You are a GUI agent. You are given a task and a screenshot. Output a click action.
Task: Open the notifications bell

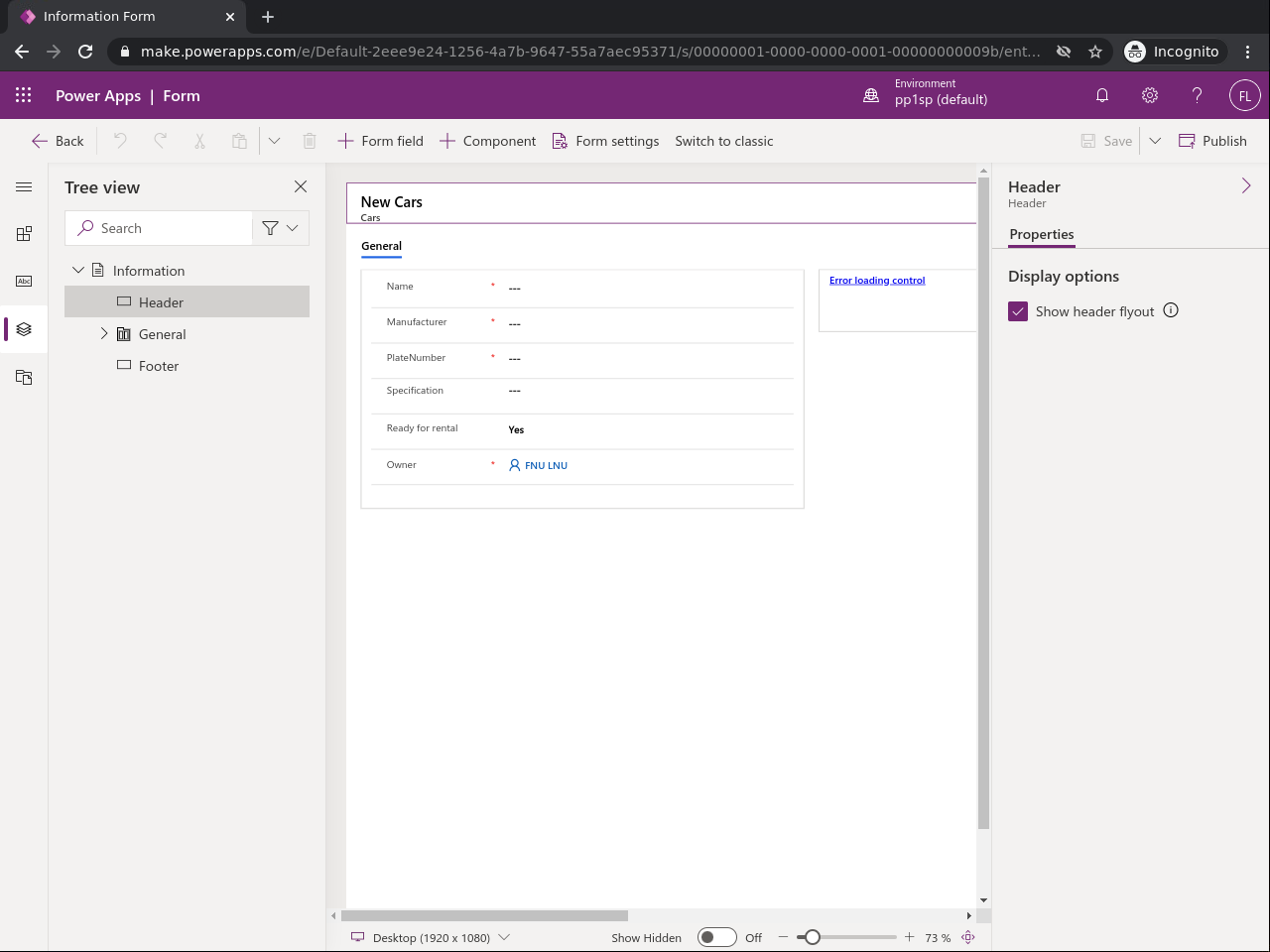pyautogui.click(x=1101, y=95)
